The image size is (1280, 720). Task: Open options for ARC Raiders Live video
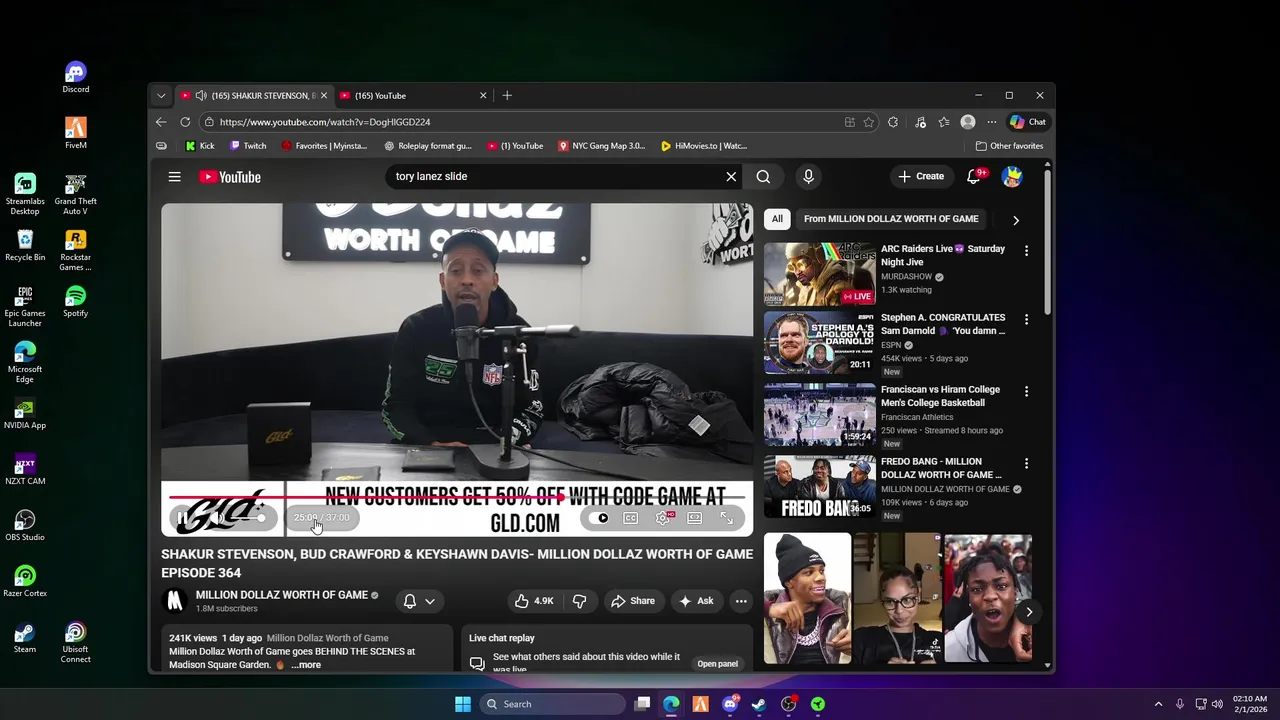[x=1026, y=251]
